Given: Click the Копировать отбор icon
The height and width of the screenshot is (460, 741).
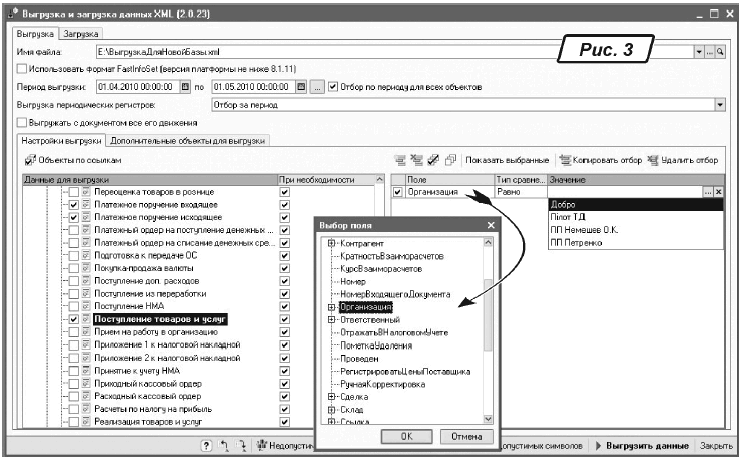Looking at the screenshot, I should click(x=565, y=160).
